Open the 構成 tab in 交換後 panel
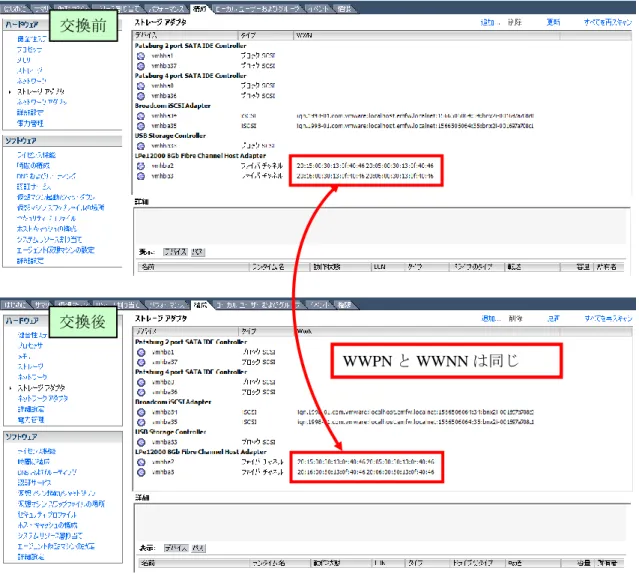Screen dimensions: 639x574 click(200, 305)
